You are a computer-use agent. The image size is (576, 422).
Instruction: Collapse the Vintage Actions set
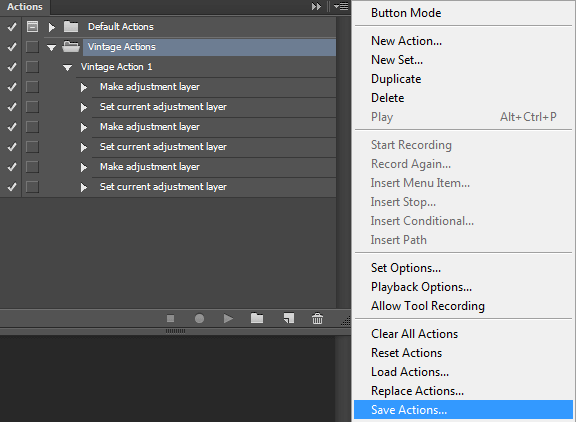[x=51, y=47]
